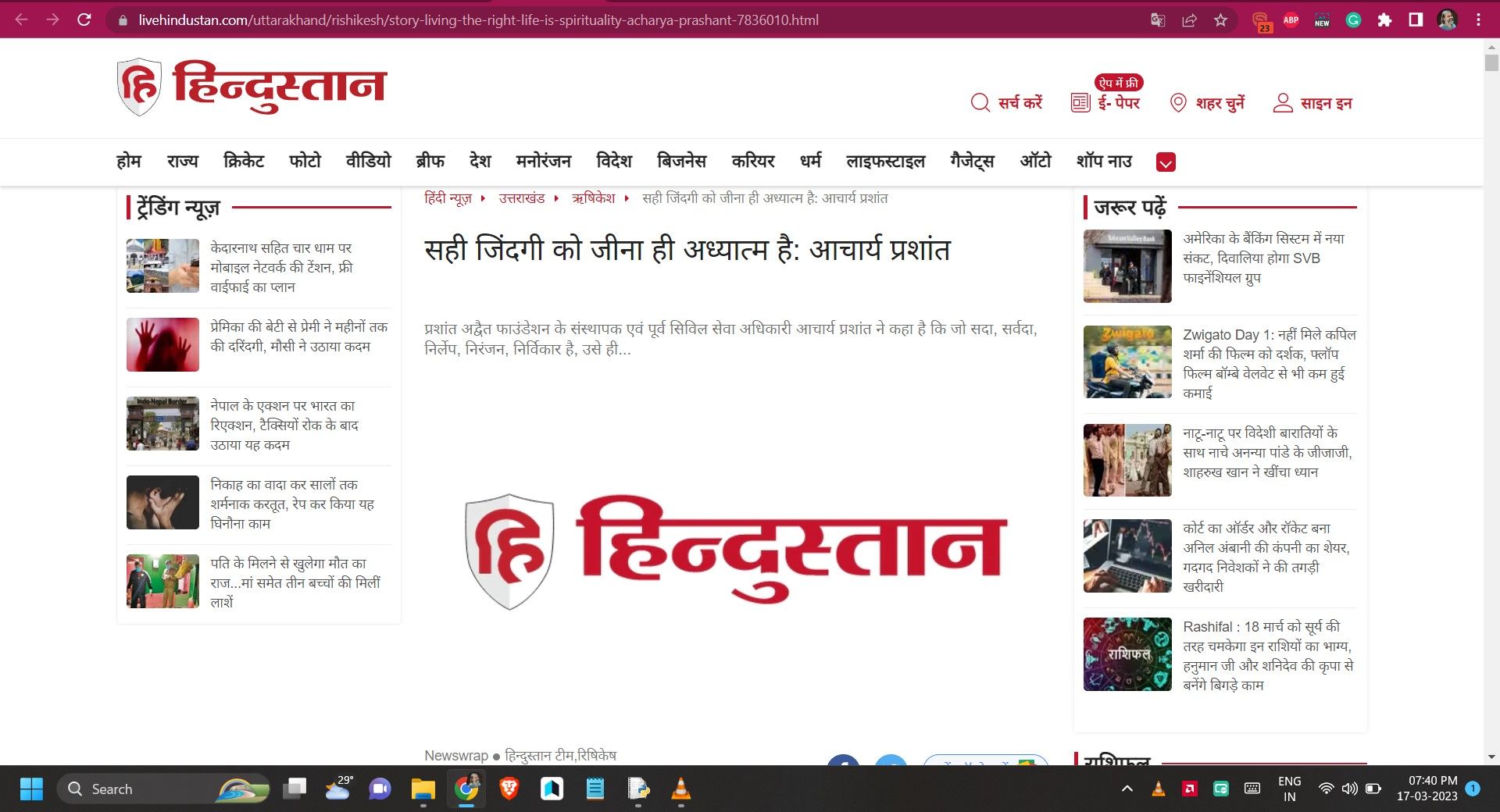Open the क्रिकेट menu item
This screenshot has width=1500, height=812.
pyautogui.click(x=244, y=162)
